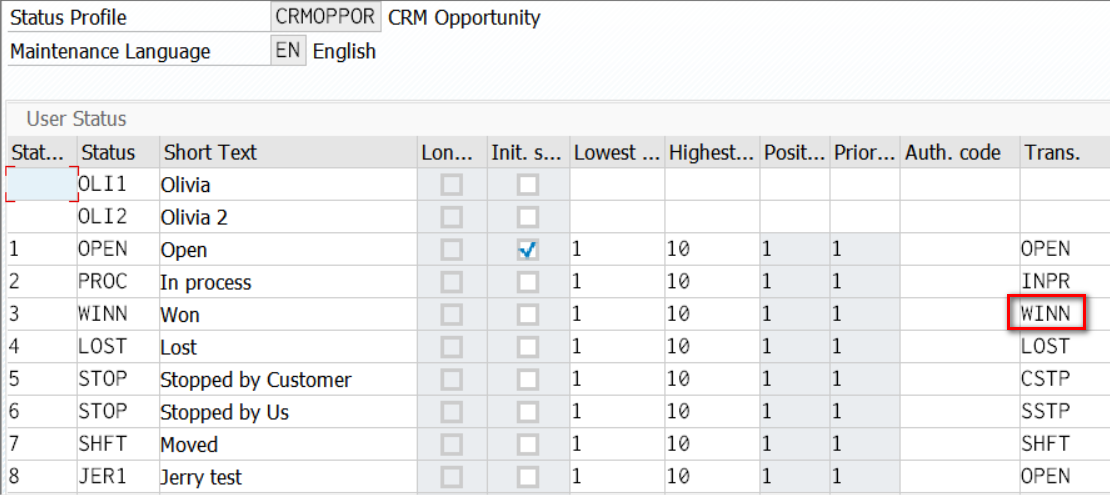Toggle Init. status checkbox in the Won row
The height and width of the screenshot is (495, 1110).
tap(527, 314)
